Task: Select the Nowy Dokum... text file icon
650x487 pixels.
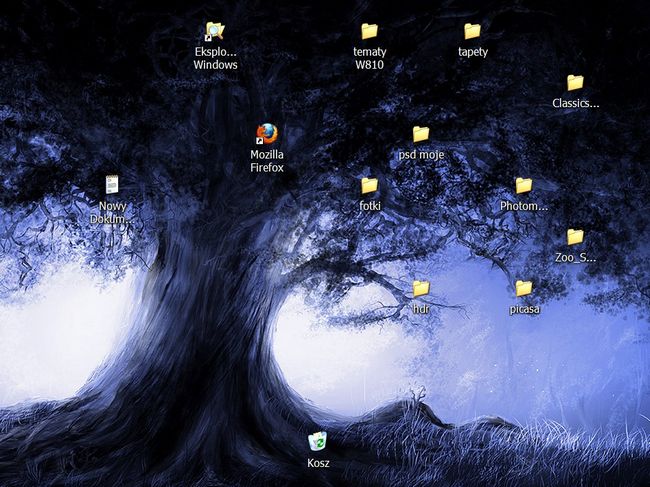Action: point(112,185)
